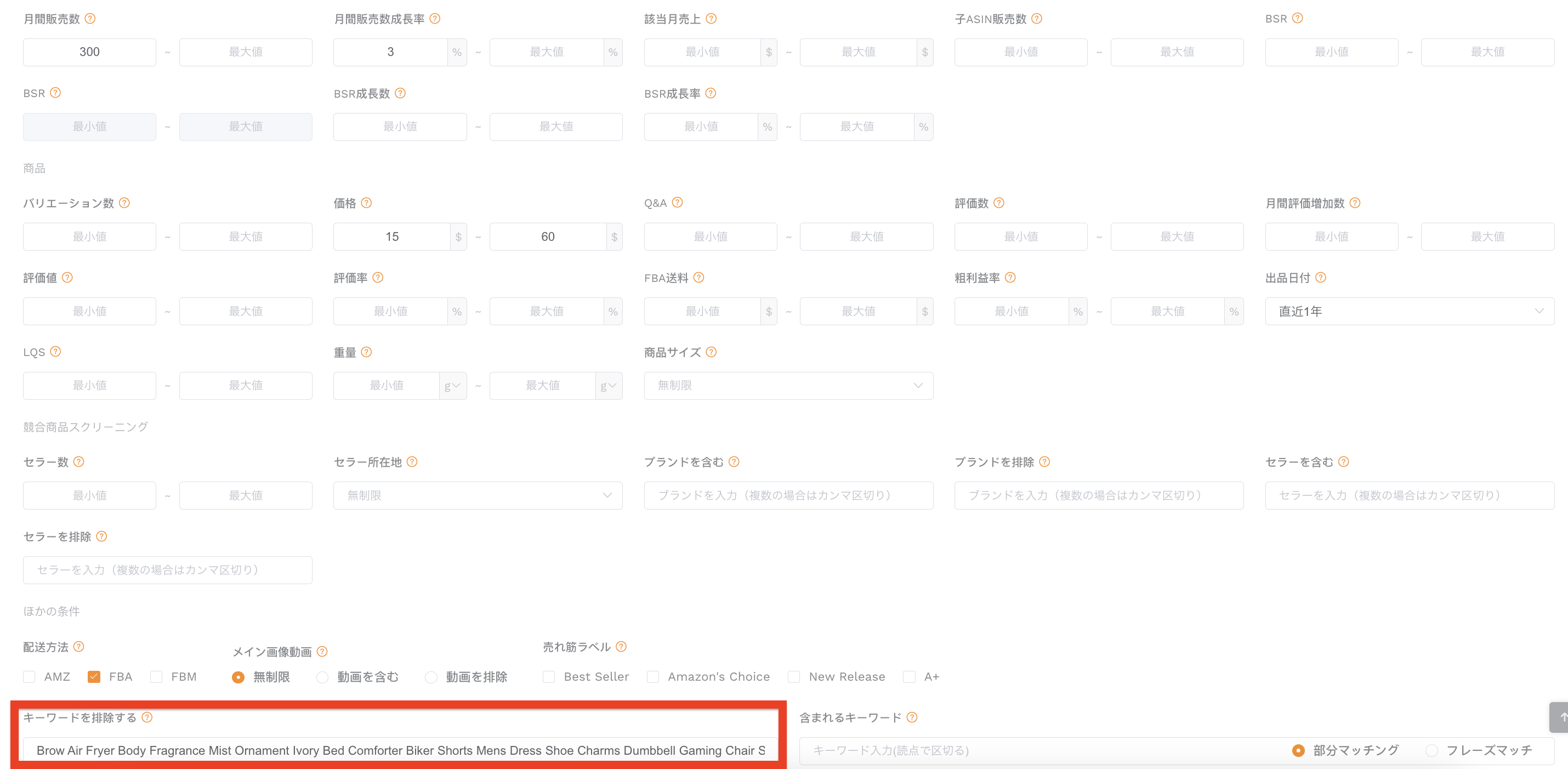The width and height of the screenshot is (1568, 769).
Task: Click help icon next to 粗利益率
Action: point(1010,278)
